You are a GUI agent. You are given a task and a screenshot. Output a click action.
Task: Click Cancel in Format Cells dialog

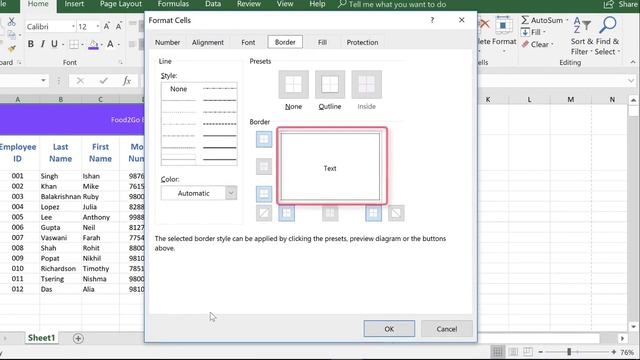pyautogui.click(x=447, y=329)
